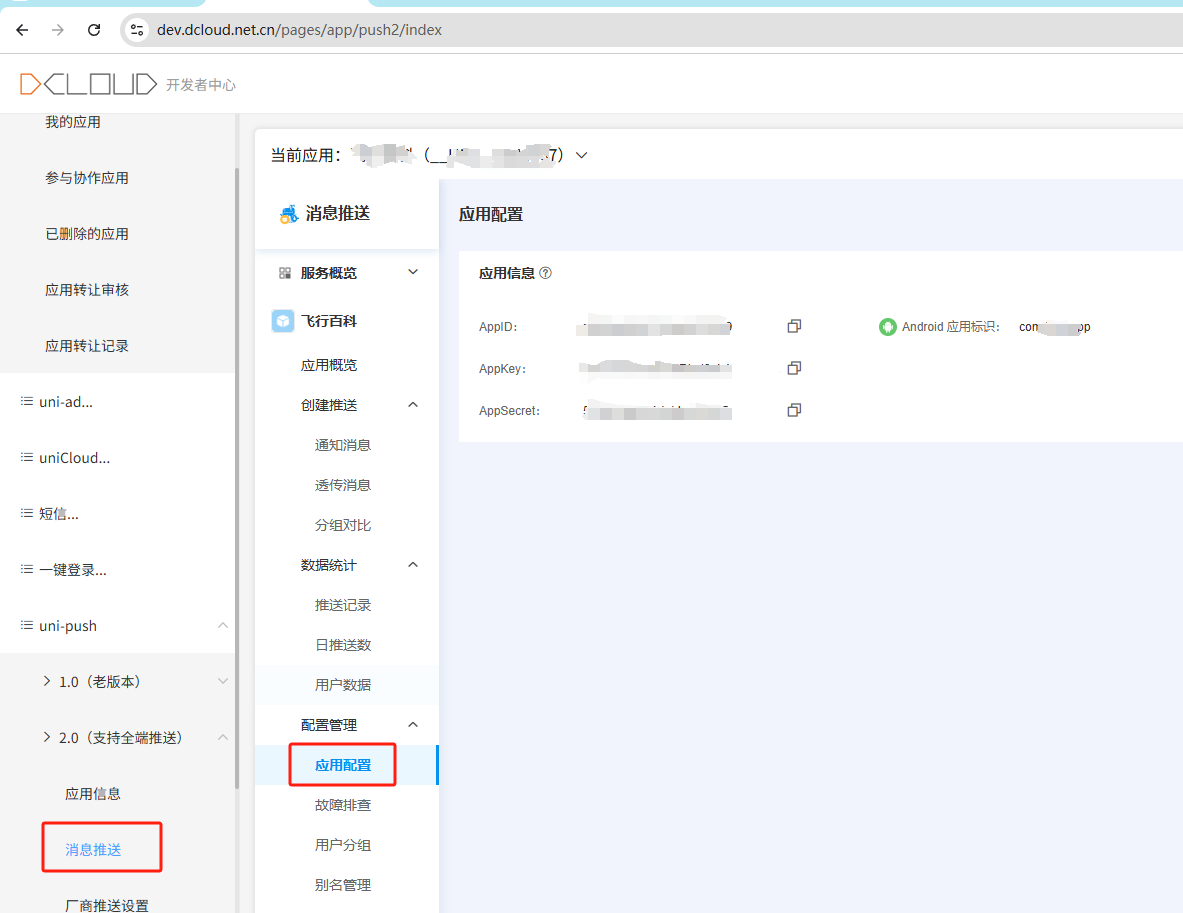Image resolution: width=1183 pixels, height=913 pixels.
Task: Copy the AppSecret value
Action: click(x=794, y=410)
